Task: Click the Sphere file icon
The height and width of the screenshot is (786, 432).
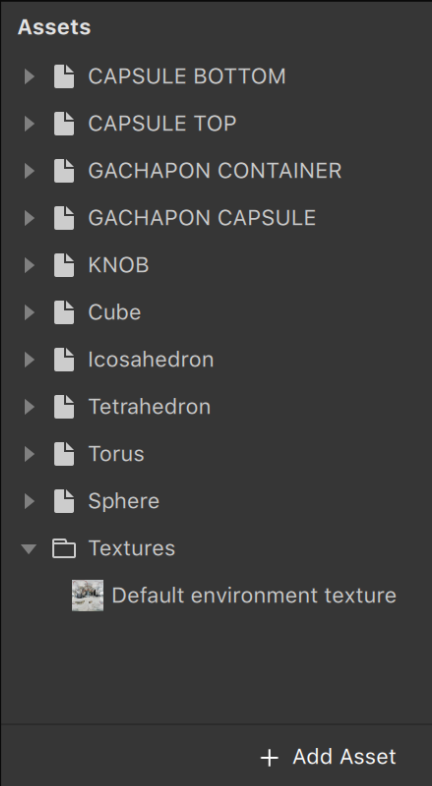Action: (64, 501)
